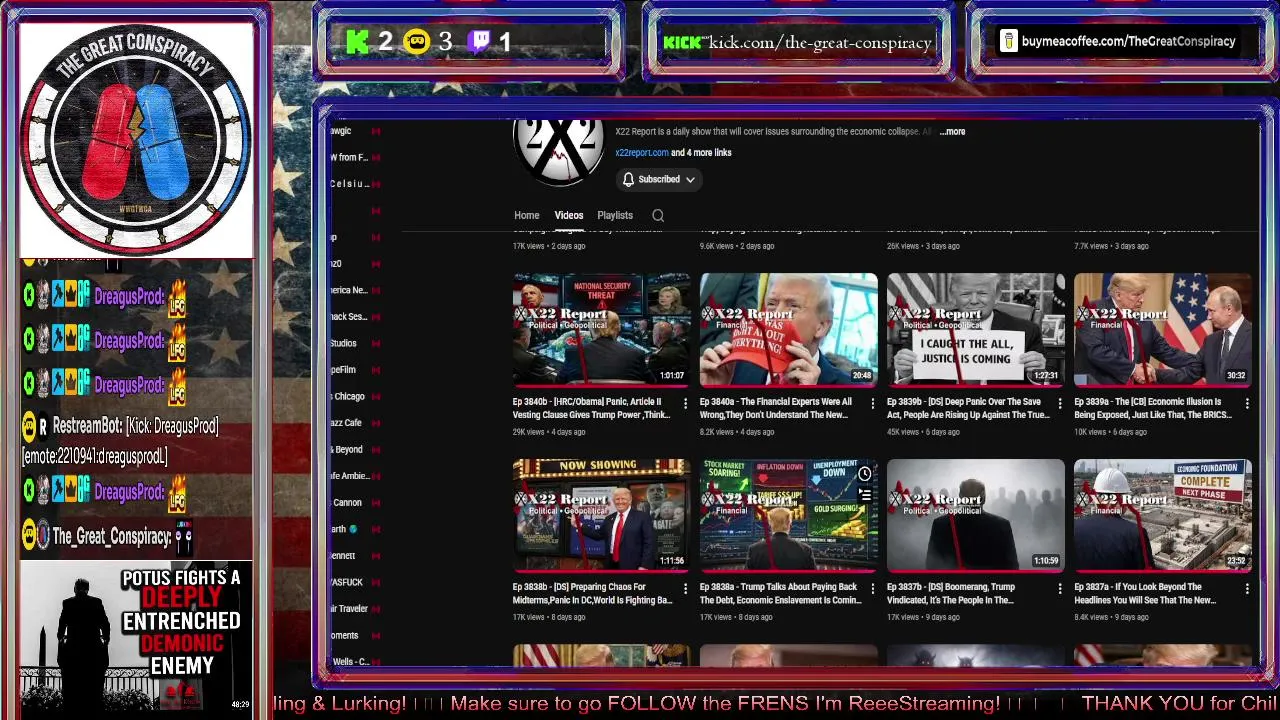The height and width of the screenshot is (720, 1280).
Task: Open the more options menu for Ep 3838a
Action: click(x=872, y=589)
